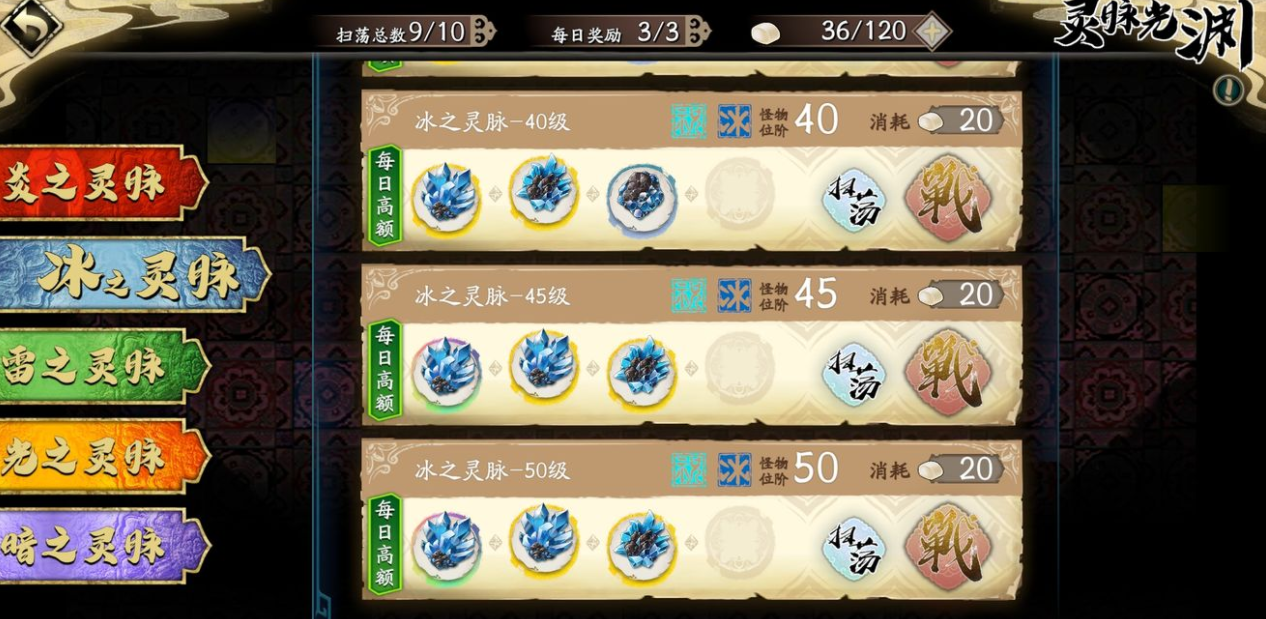Click the plus icon beside 36/120

click(x=932, y=31)
